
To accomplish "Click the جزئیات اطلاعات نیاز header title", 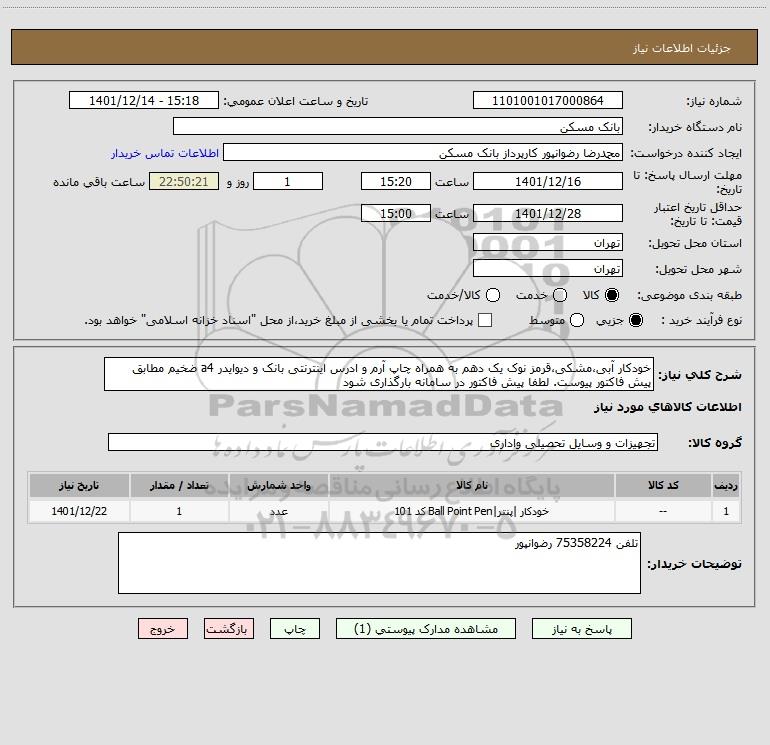I will point(682,48).
